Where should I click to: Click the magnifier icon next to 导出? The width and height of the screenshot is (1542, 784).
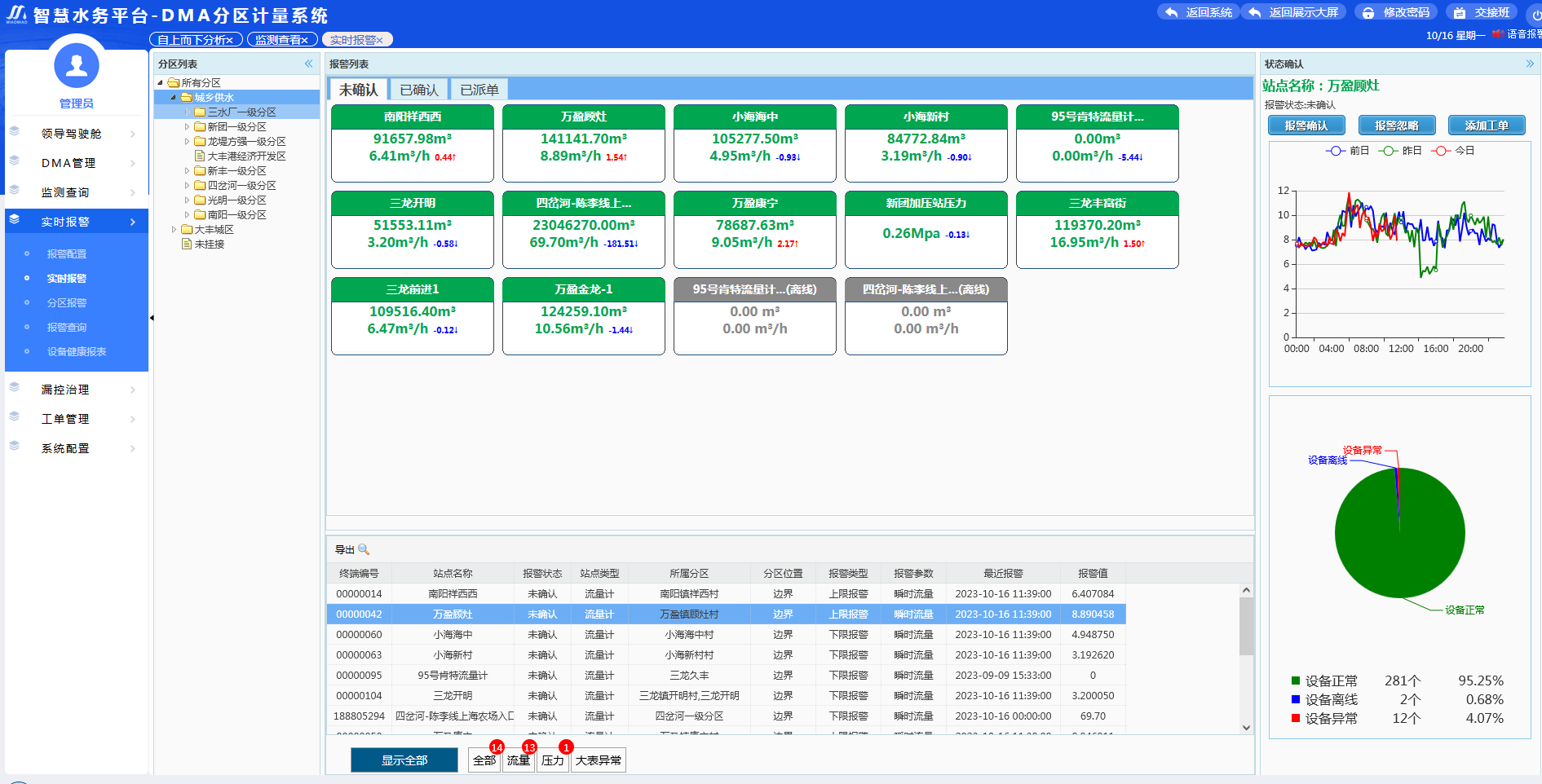(x=364, y=549)
